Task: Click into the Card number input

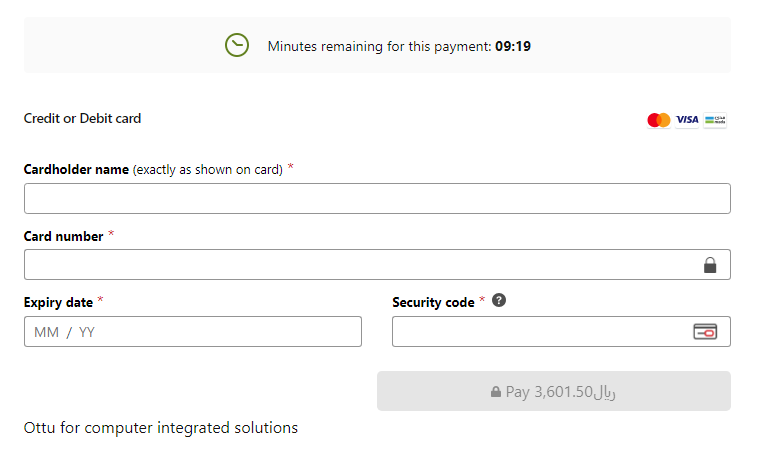Action: coord(360,265)
